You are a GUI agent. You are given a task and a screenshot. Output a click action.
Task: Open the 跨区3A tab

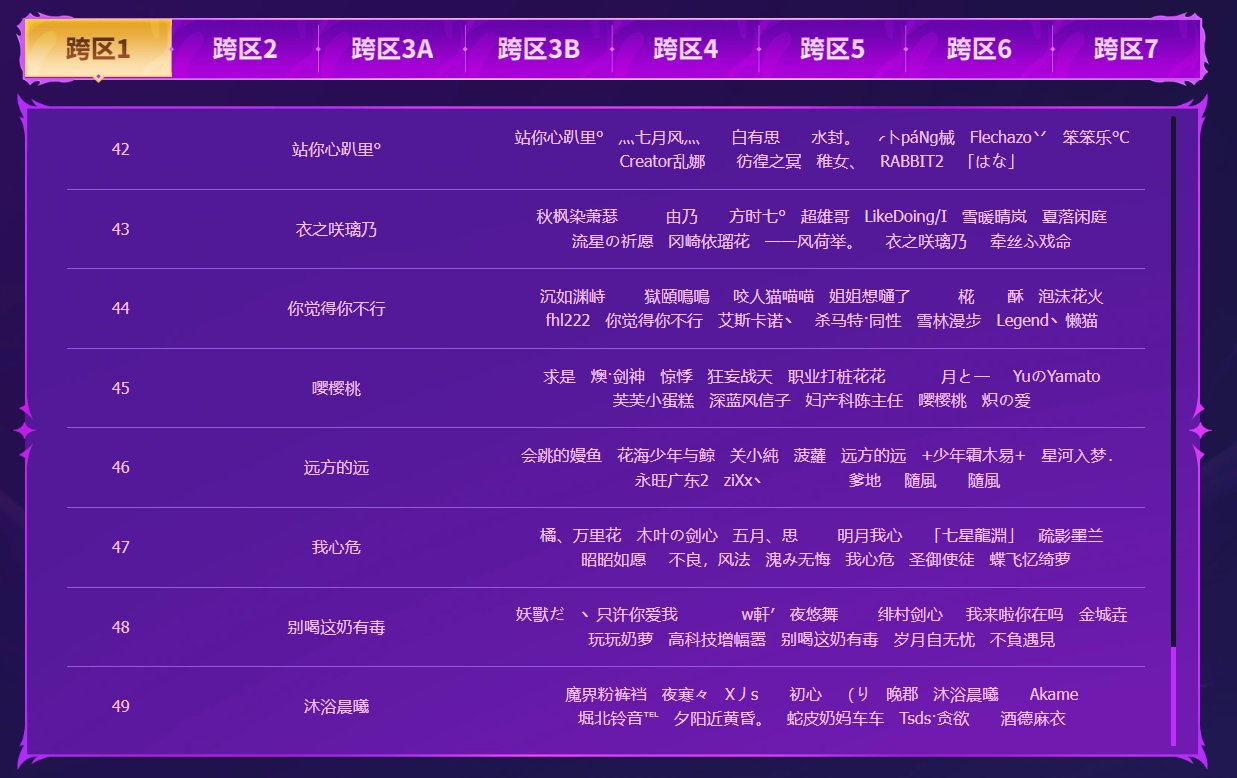(x=392, y=47)
